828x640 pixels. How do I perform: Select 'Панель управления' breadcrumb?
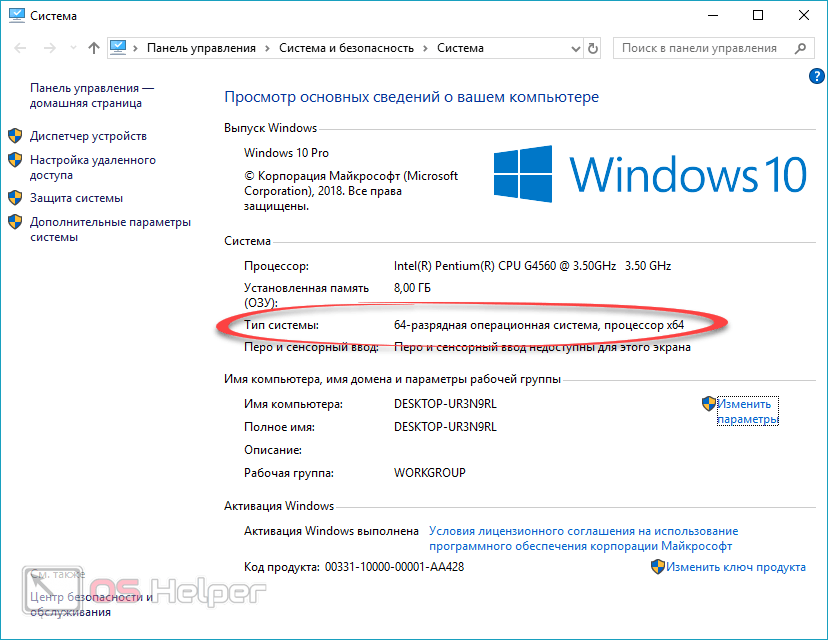[x=201, y=48]
